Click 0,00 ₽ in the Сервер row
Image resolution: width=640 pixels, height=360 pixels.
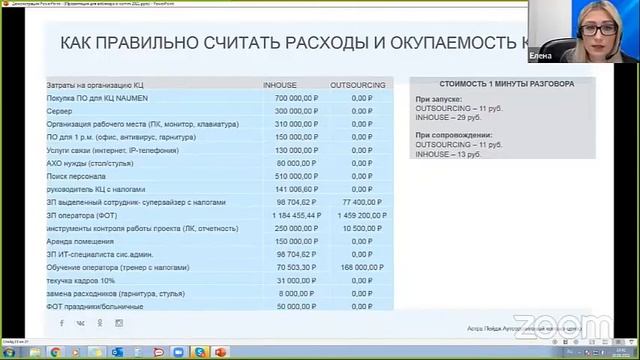pos(362,111)
